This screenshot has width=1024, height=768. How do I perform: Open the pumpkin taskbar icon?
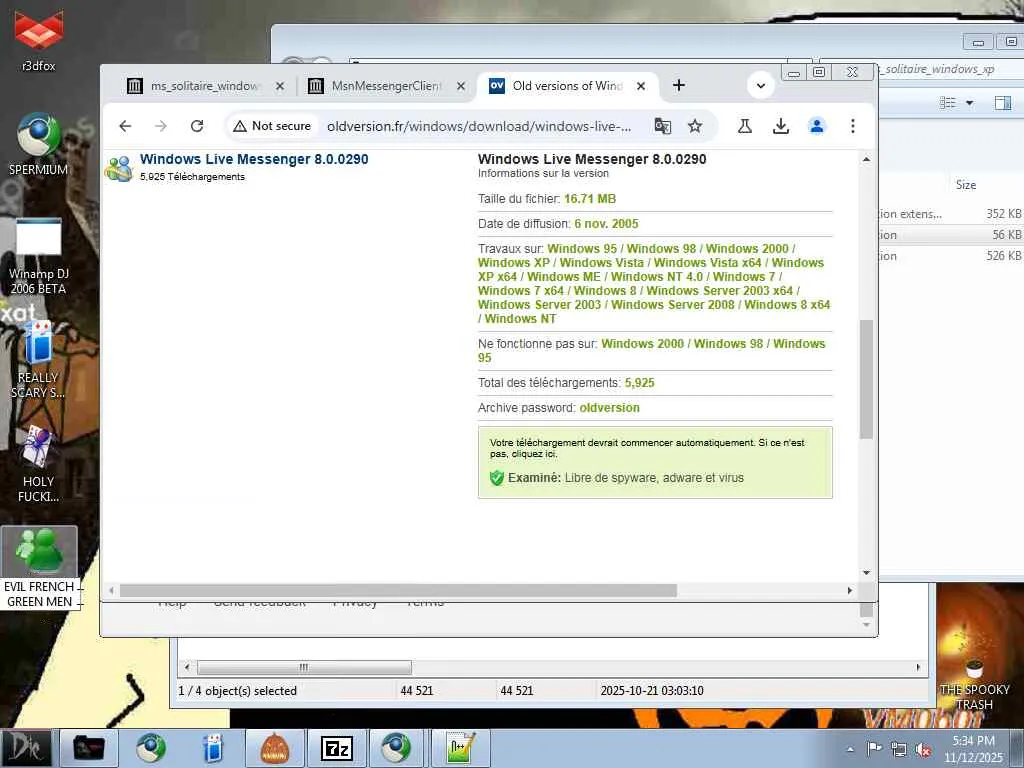[274, 748]
